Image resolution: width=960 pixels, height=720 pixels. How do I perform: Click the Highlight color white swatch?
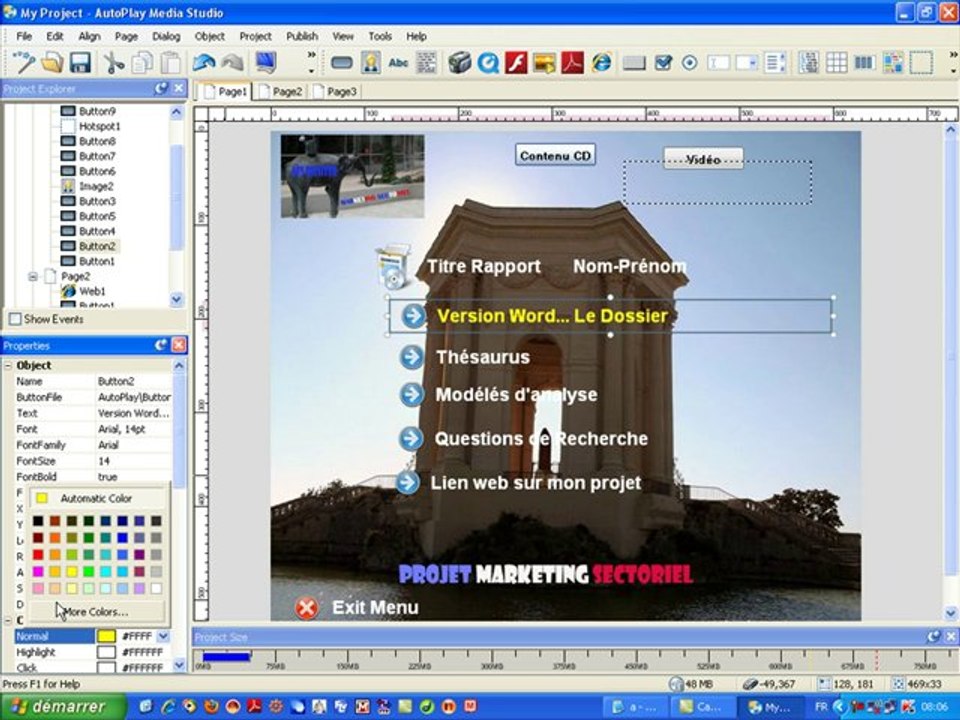click(106, 652)
